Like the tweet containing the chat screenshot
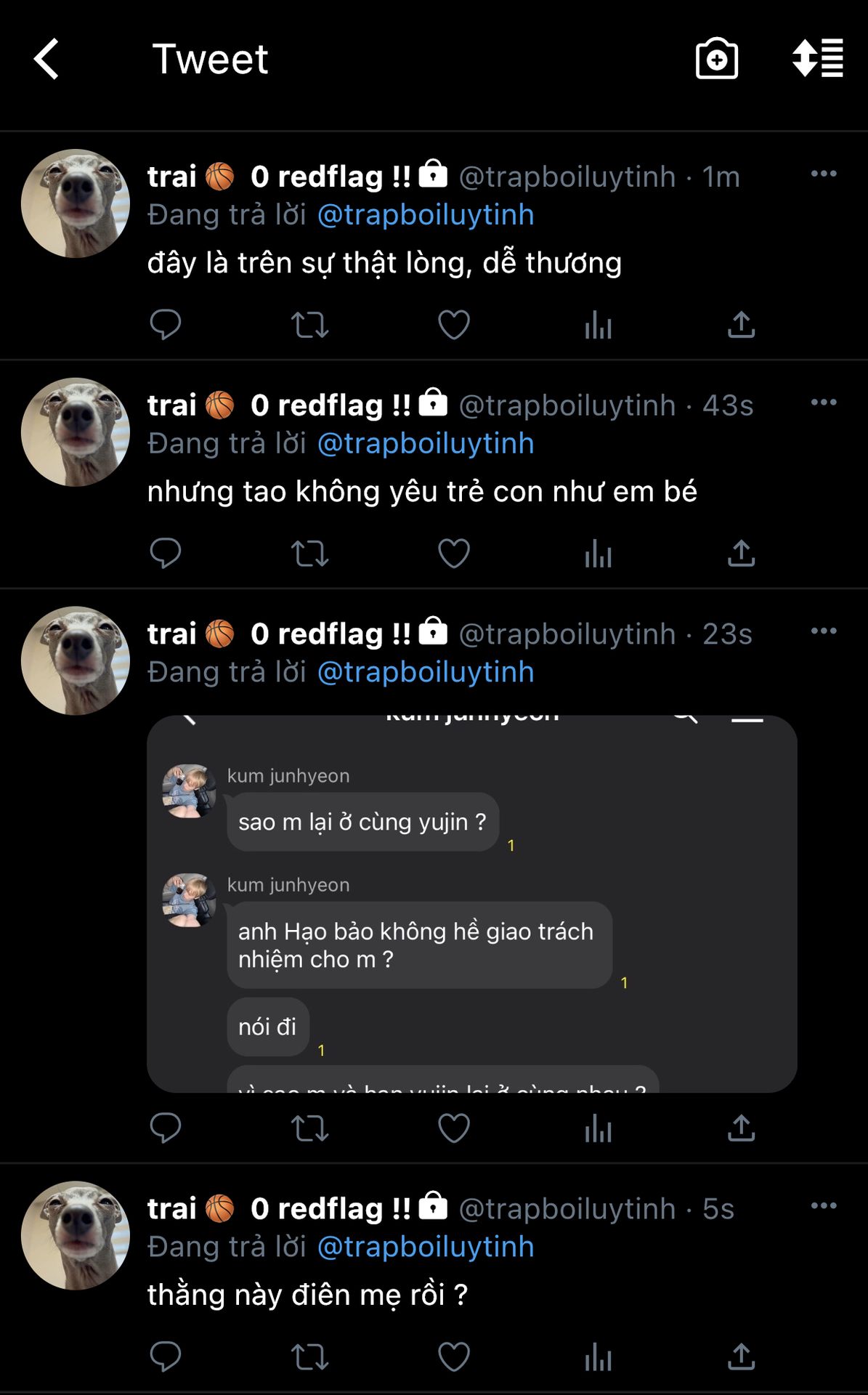Screen dimensions: 868x1395 pyautogui.click(x=454, y=1128)
